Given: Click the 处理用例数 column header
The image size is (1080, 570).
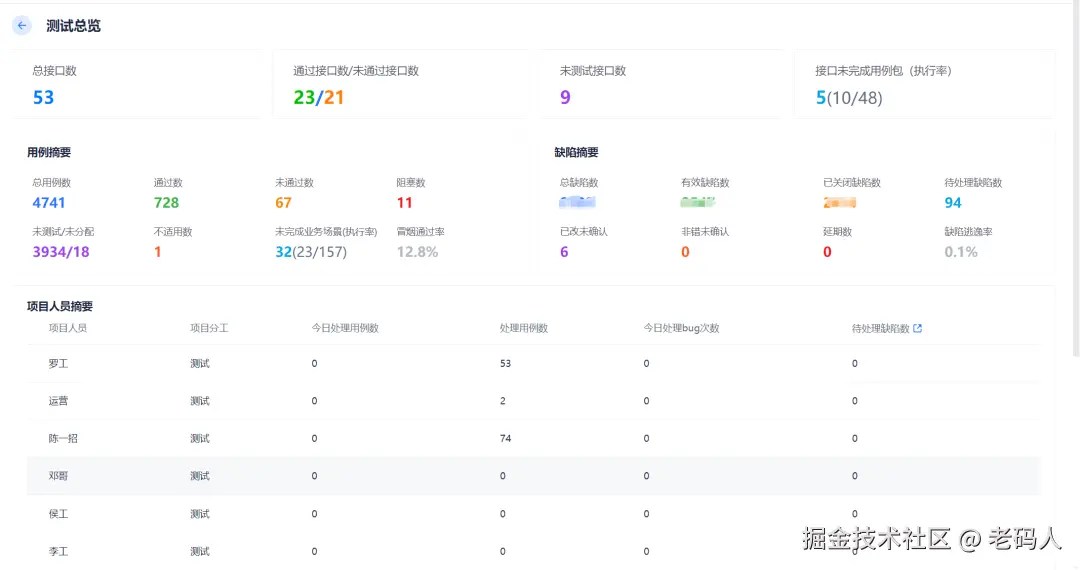Looking at the screenshot, I should 523,328.
